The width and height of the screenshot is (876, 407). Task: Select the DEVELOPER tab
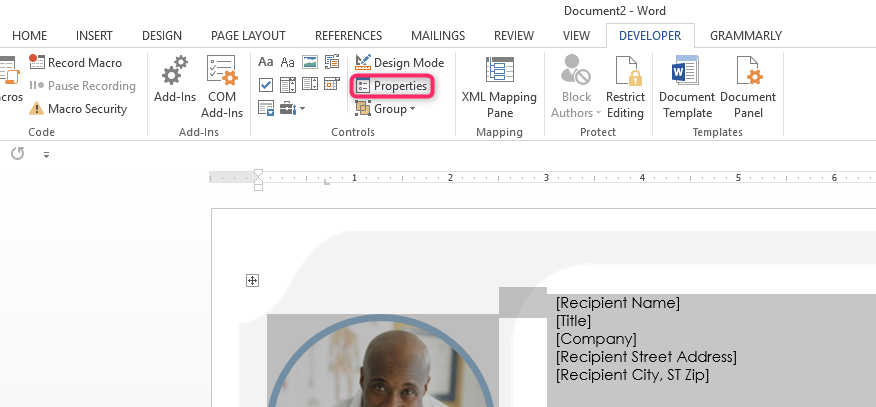[x=650, y=36]
